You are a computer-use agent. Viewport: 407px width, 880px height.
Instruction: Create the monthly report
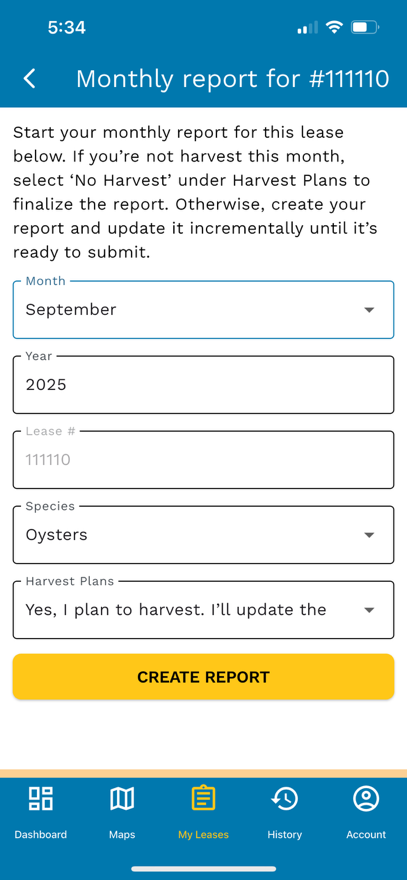[203, 676]
